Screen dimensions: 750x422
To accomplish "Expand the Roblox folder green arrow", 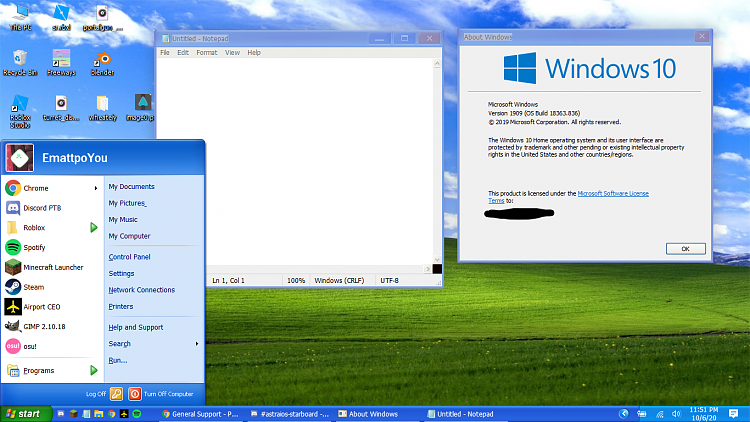I will point(94,227).
